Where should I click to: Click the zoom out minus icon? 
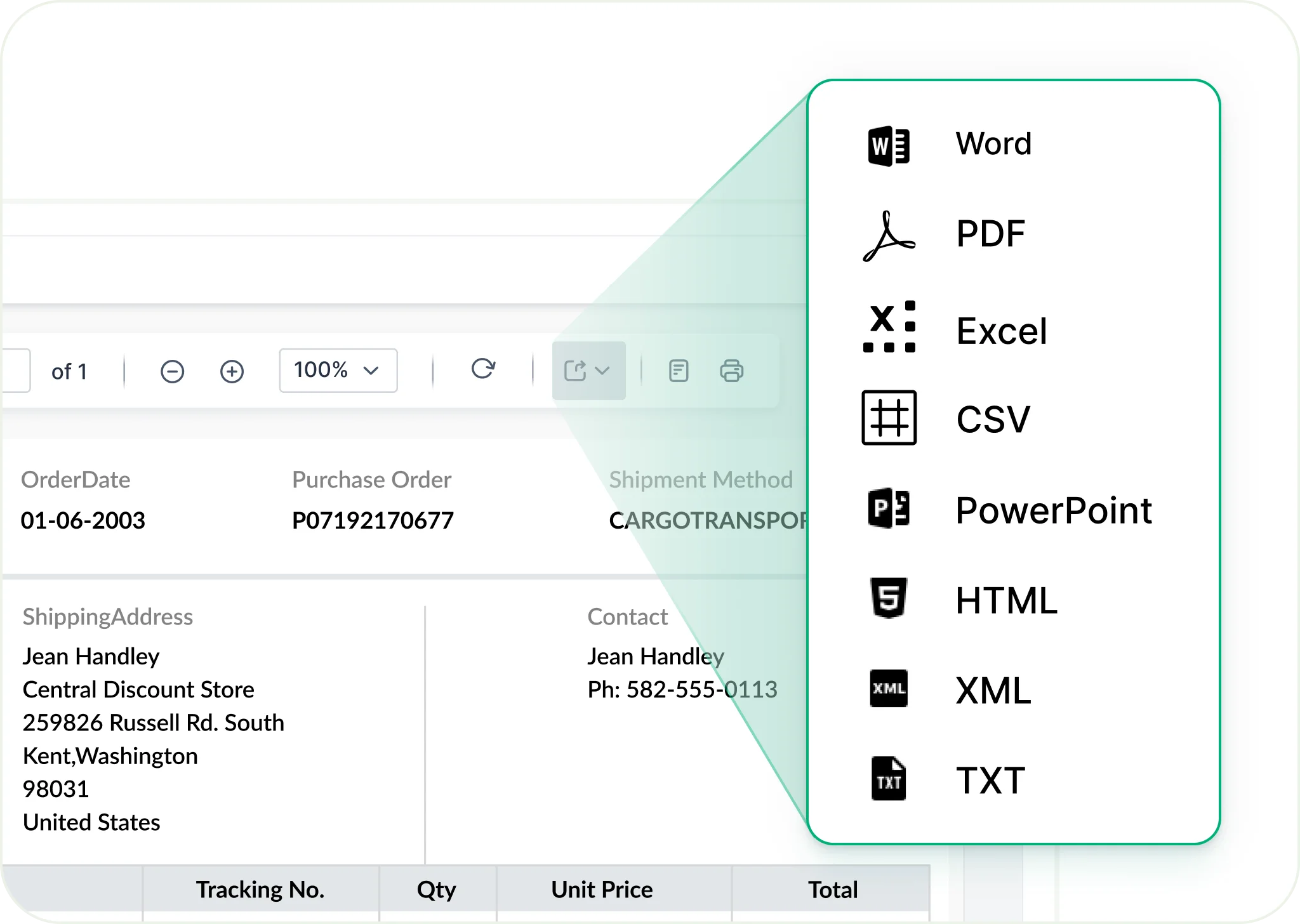coord(172,371)
